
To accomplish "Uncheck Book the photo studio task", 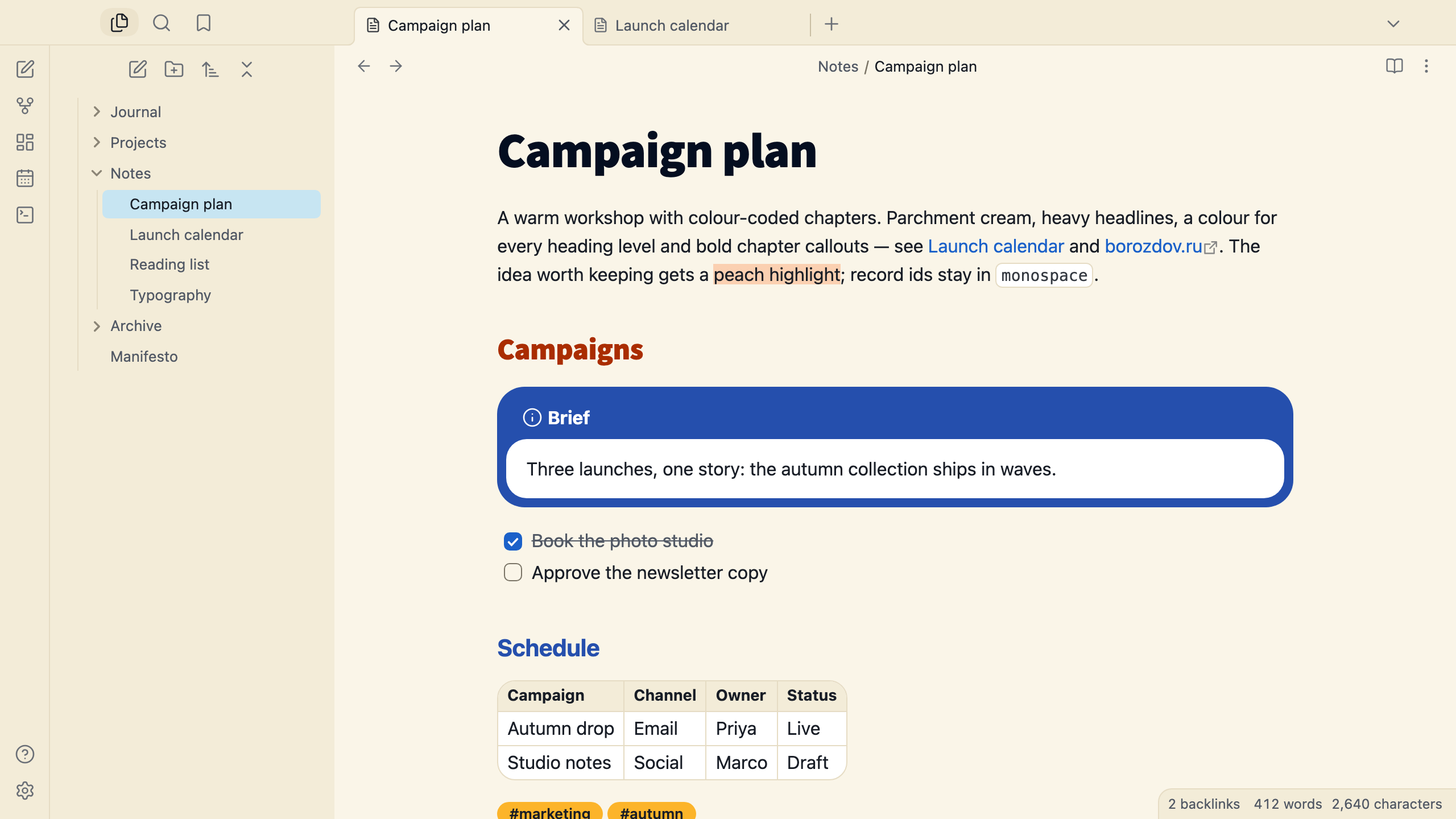I will pos(513,541).
